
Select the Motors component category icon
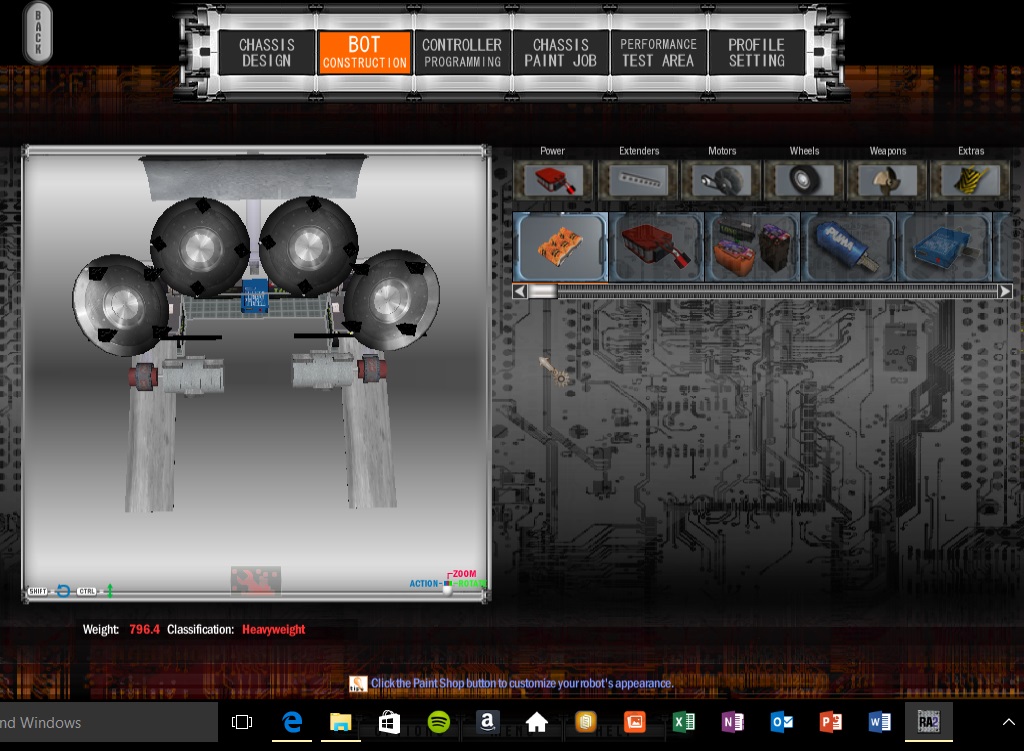click(x=722, y=180)
